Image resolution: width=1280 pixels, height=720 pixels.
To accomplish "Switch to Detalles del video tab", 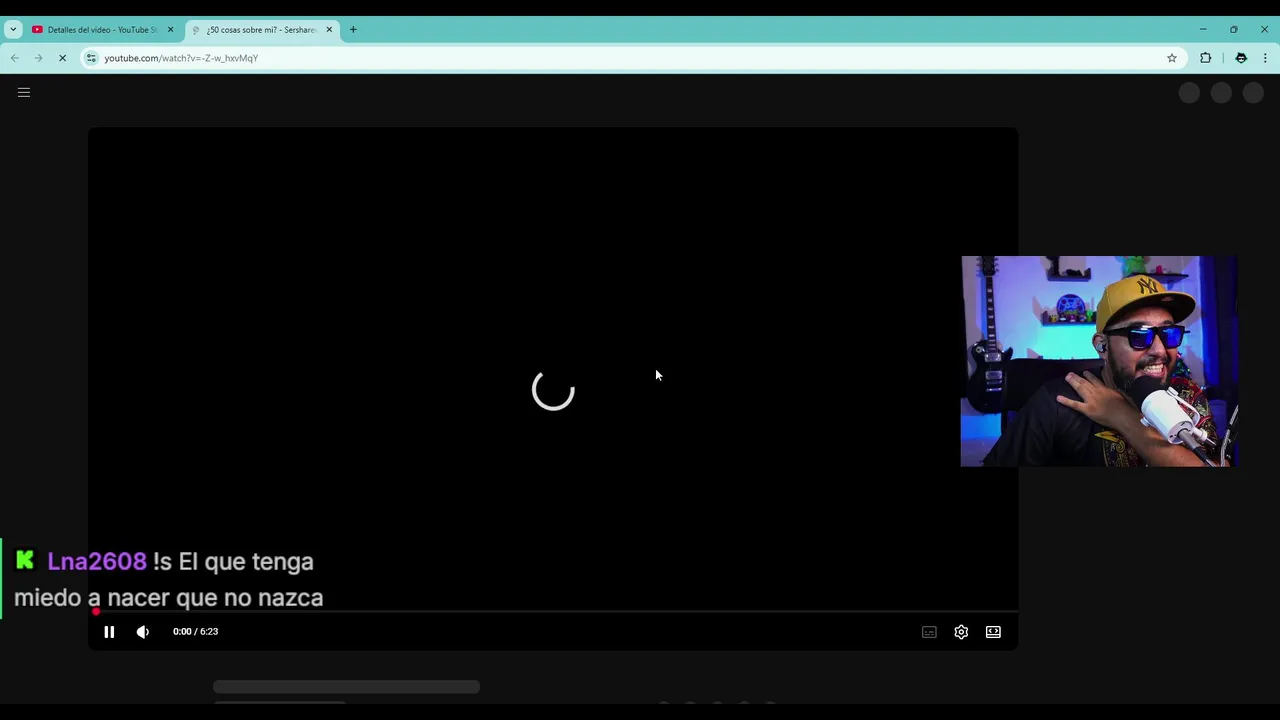I will (x=102, y=30).
